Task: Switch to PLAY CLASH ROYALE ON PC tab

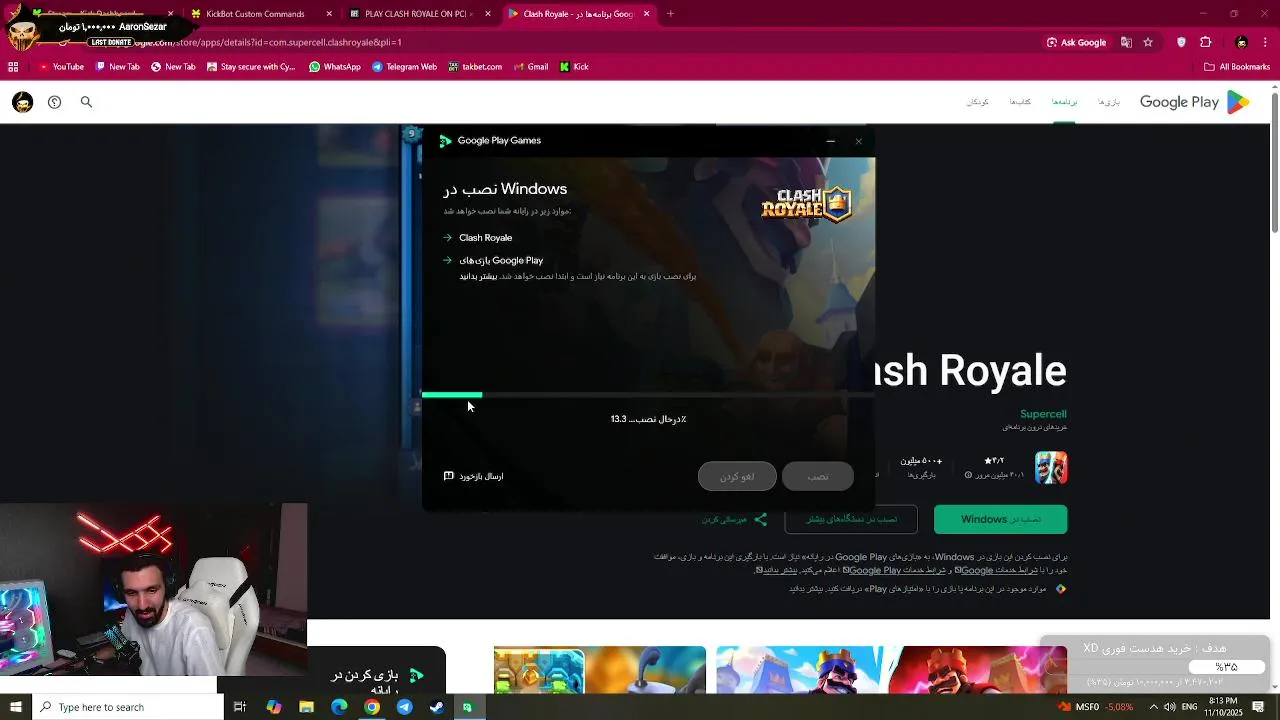Action: tap(421, 14)
